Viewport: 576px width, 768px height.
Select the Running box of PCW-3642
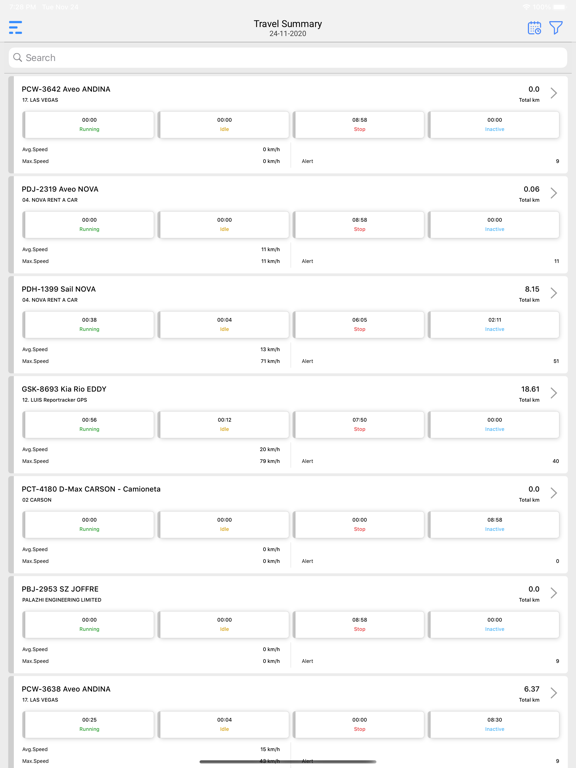point(89,125)
